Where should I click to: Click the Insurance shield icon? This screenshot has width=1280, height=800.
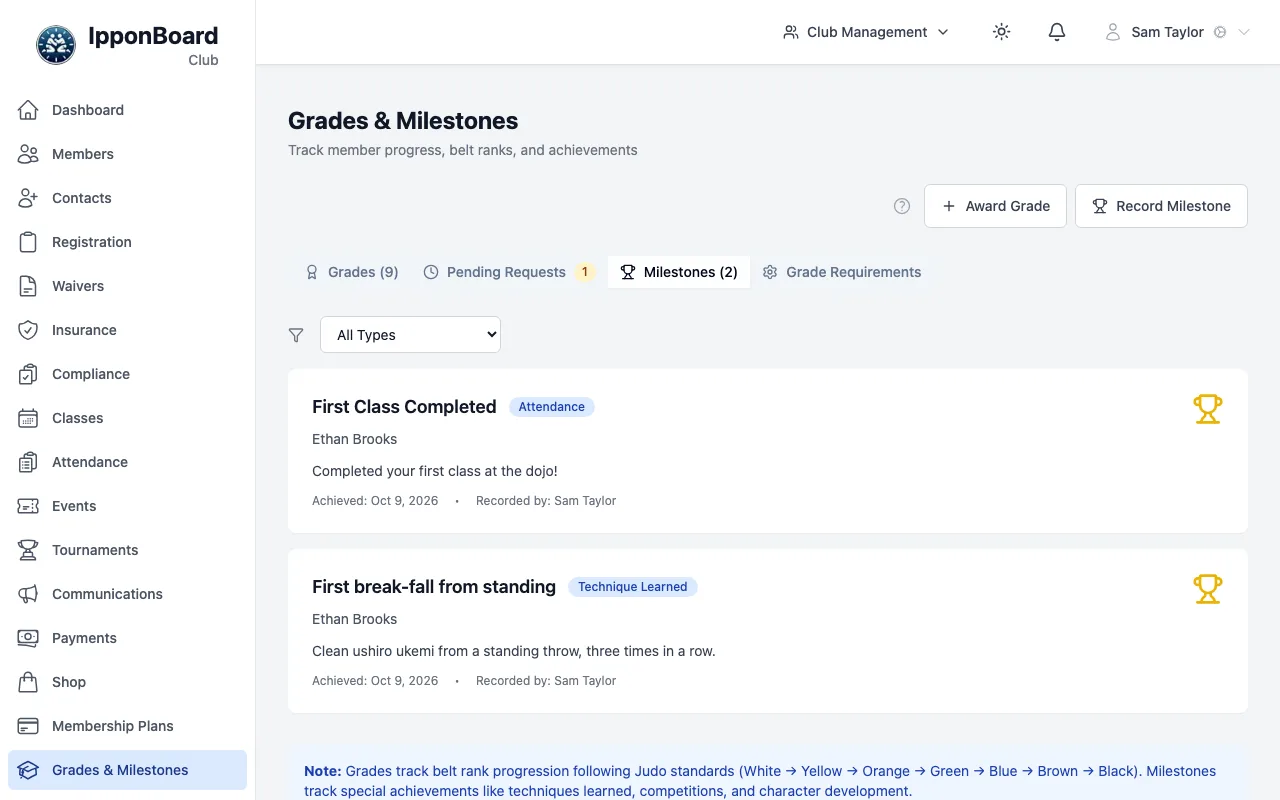click(28, 330)
